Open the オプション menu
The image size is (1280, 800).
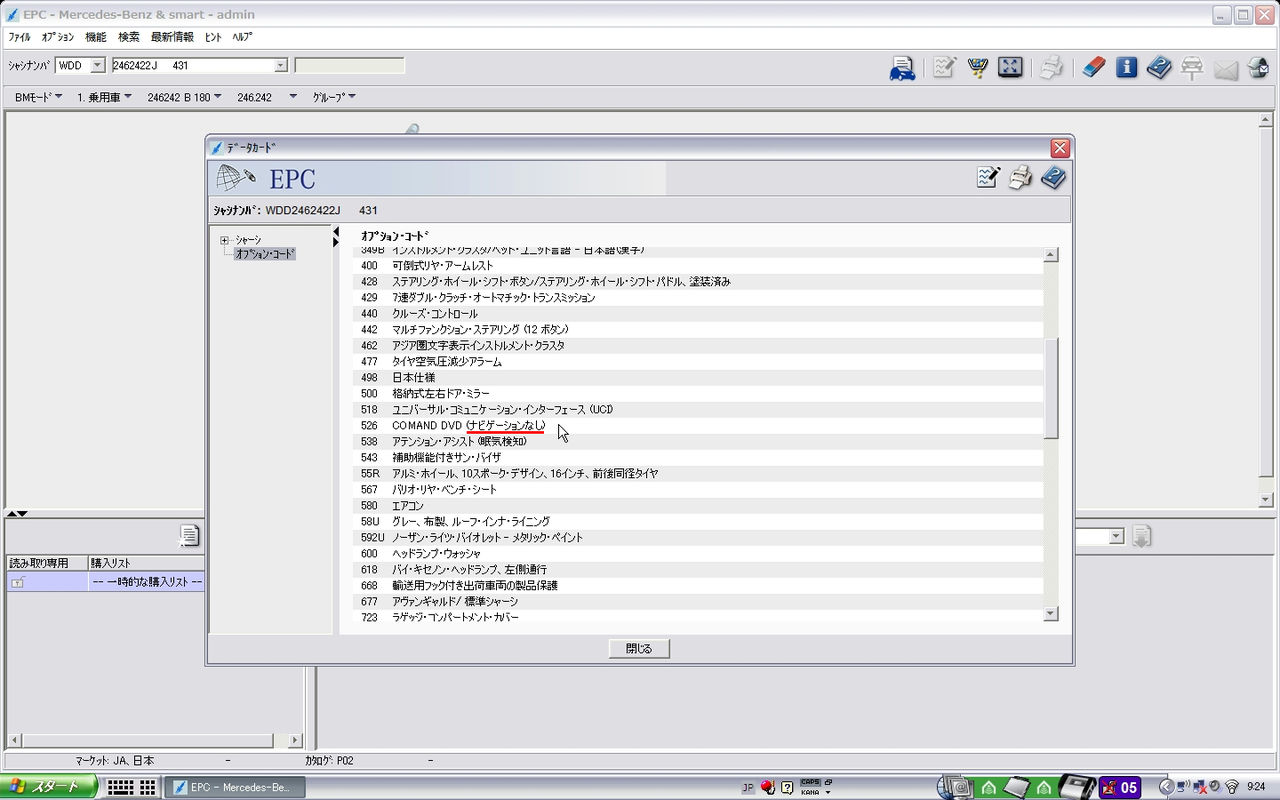[58, 36]
